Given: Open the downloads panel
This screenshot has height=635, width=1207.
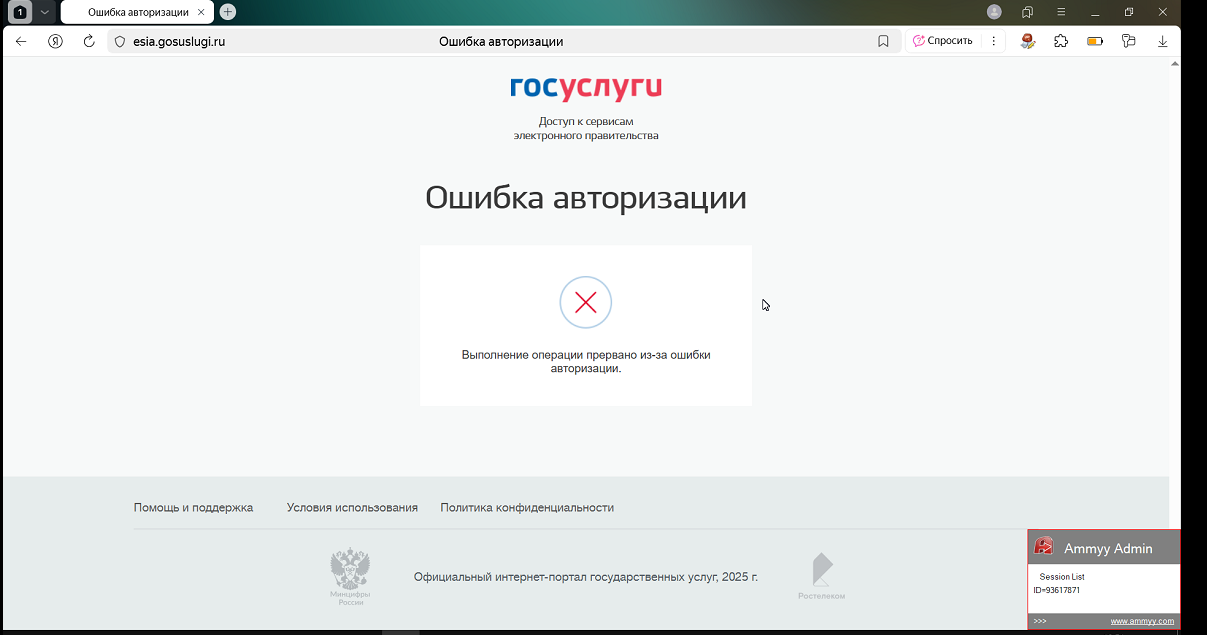Looking at the screenshot, I should pos(1162,41).
